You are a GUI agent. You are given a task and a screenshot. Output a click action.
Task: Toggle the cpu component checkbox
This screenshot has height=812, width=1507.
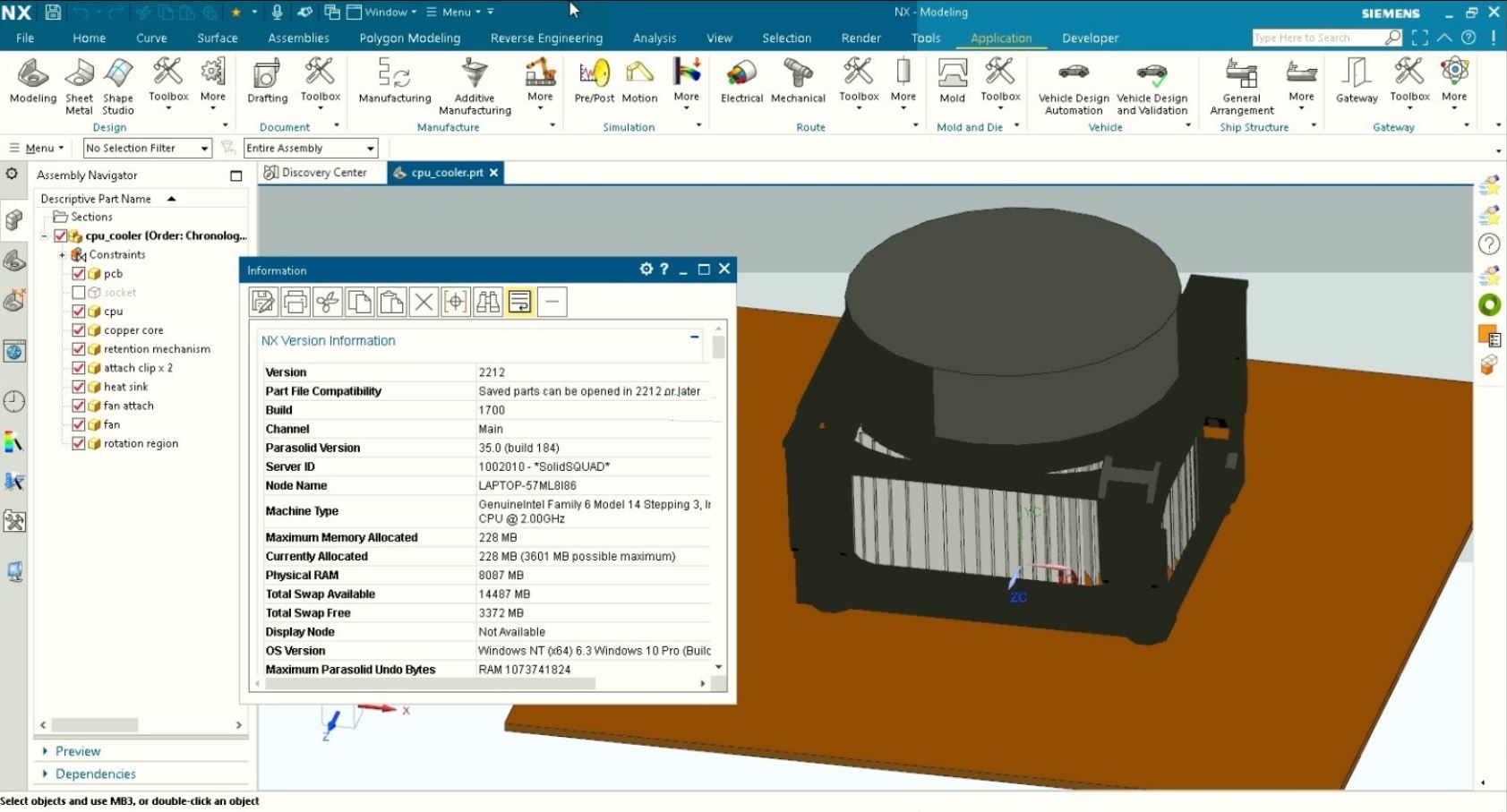79,312
